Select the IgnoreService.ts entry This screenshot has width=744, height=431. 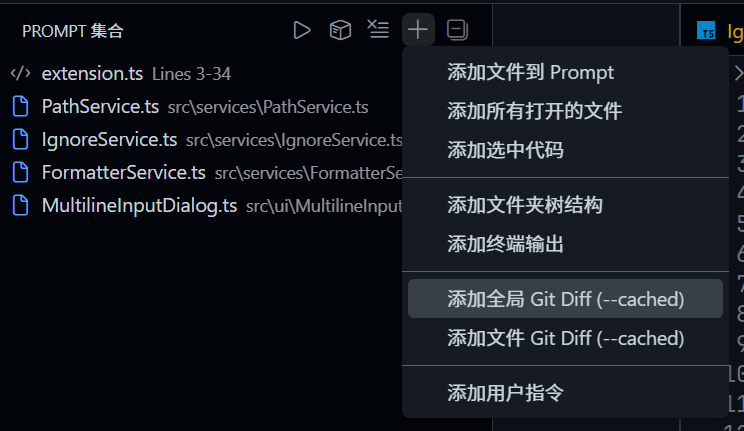pyautogui.click(x=109, y=139)
